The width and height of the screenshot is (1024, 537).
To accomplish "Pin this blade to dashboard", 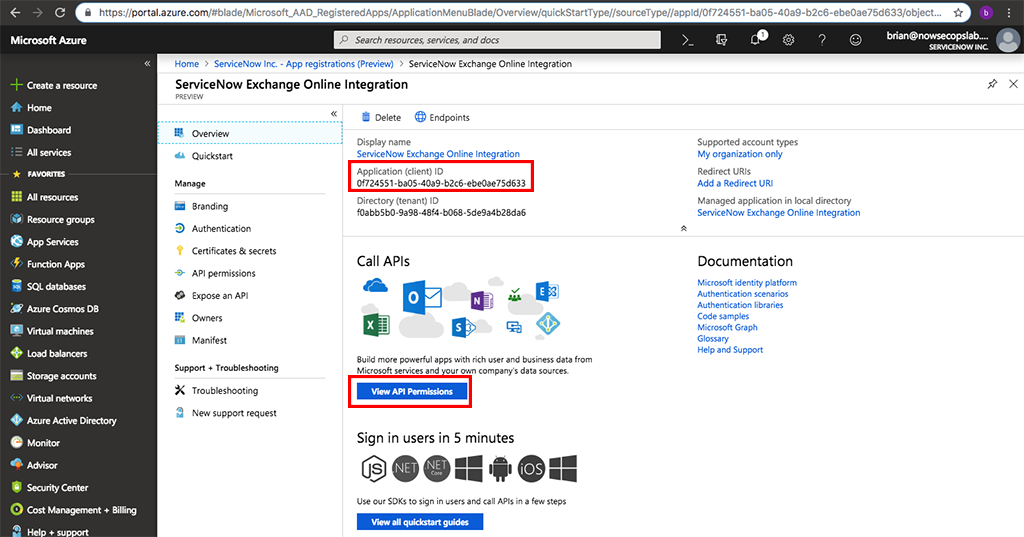I will tap(992, 84).
